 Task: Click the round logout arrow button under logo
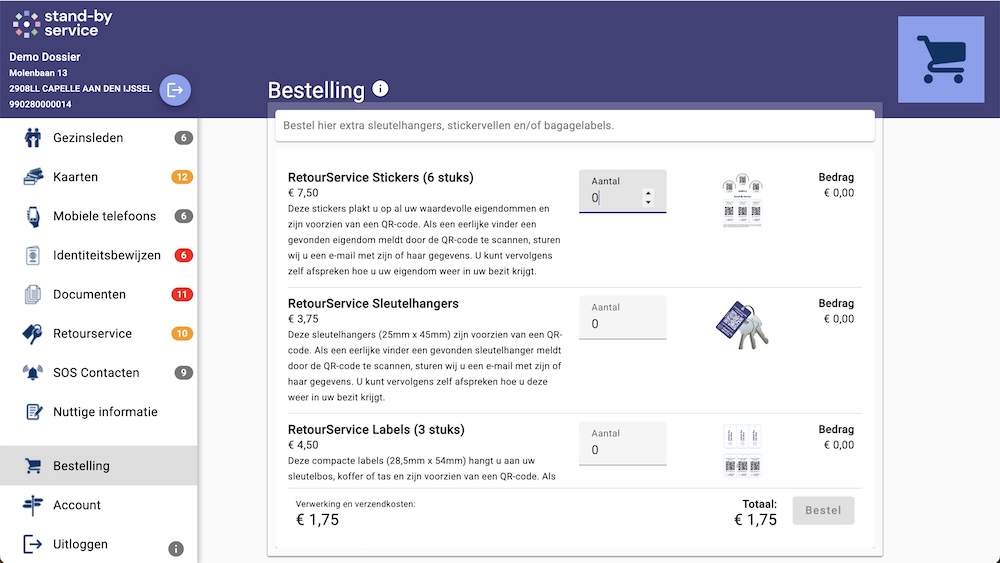[x=175, y=90]
